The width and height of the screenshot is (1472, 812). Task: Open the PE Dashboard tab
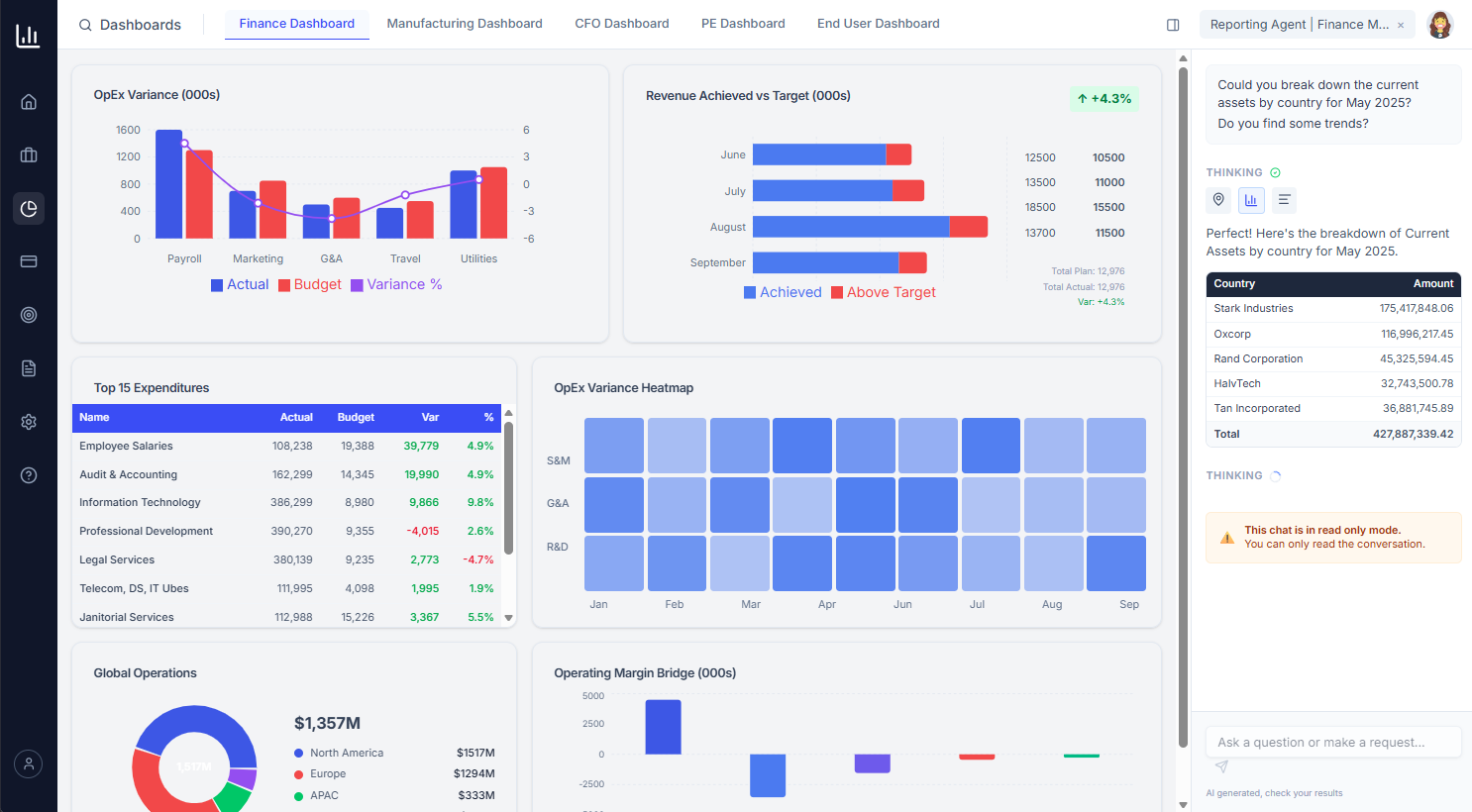(x=743, y=24)
